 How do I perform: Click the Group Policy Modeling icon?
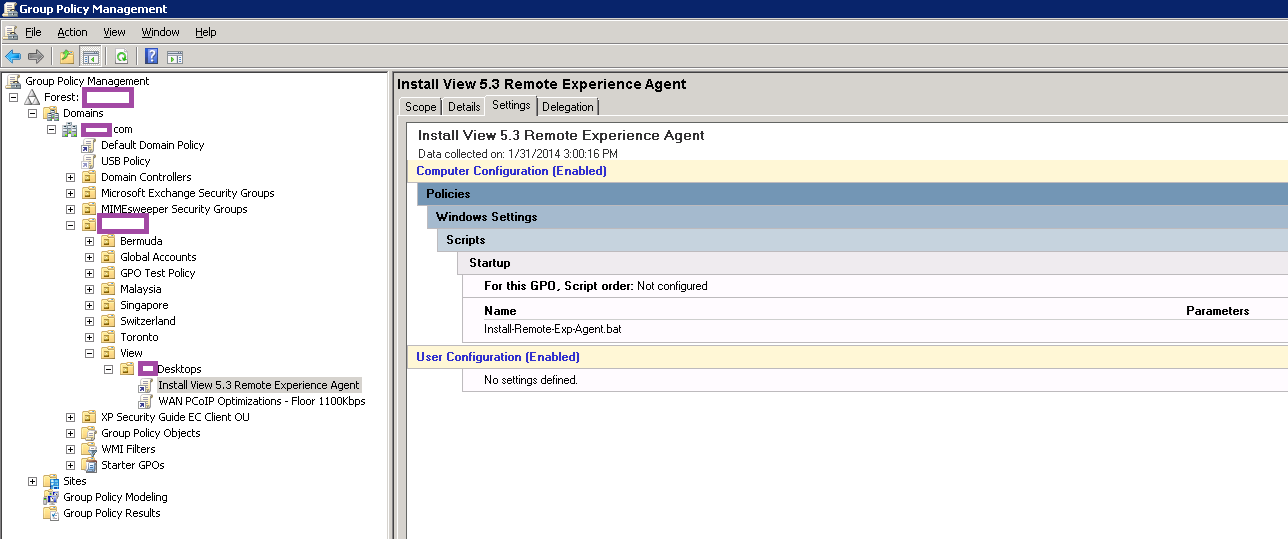point(51,497)
